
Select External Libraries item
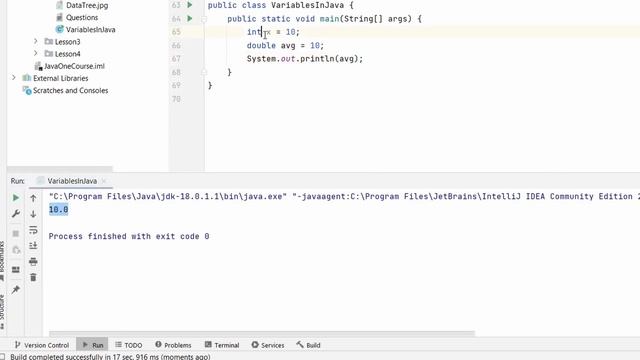coord(60,78)
